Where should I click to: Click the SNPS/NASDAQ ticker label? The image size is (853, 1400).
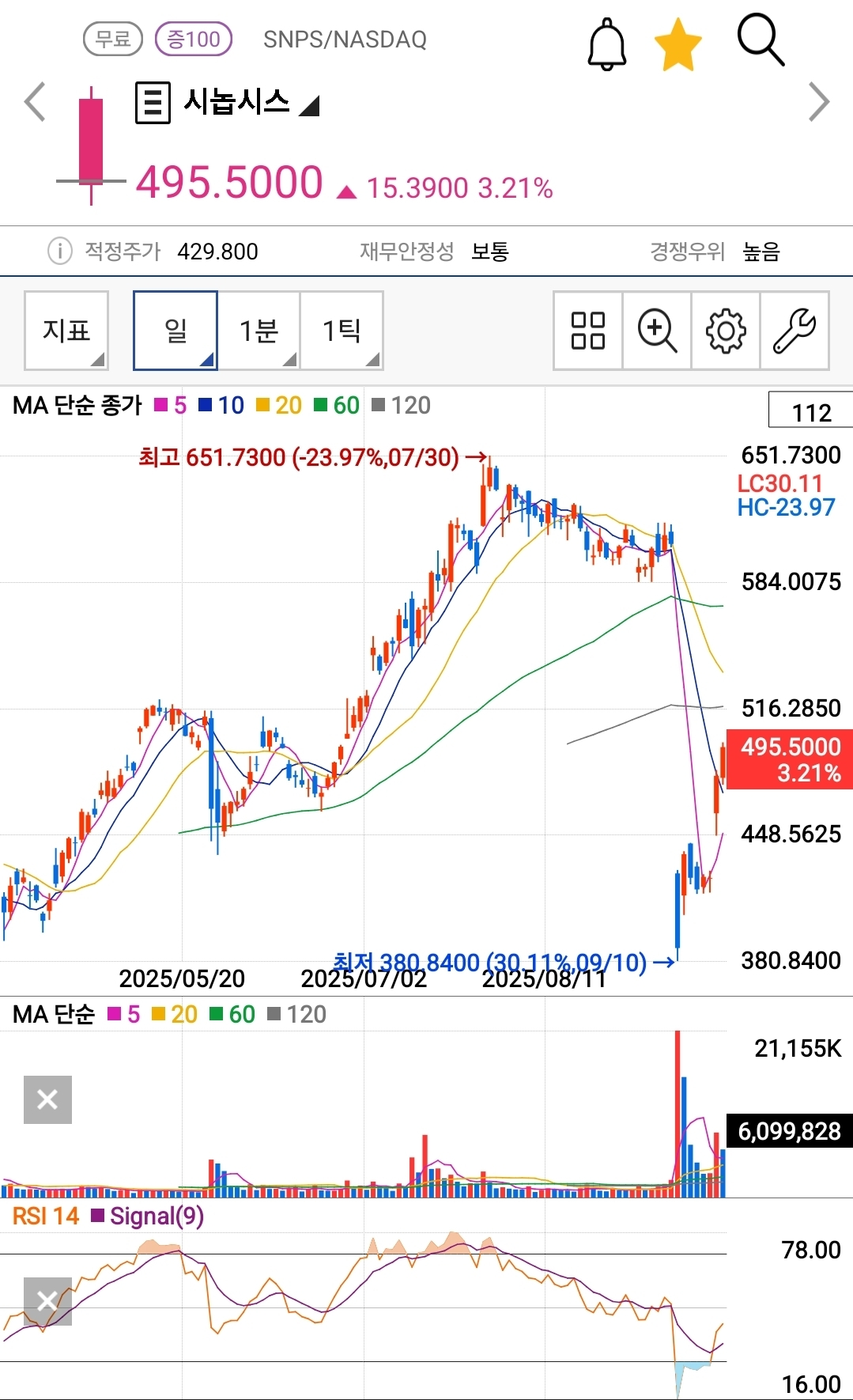pyautogui.click(x=345, y=40)
